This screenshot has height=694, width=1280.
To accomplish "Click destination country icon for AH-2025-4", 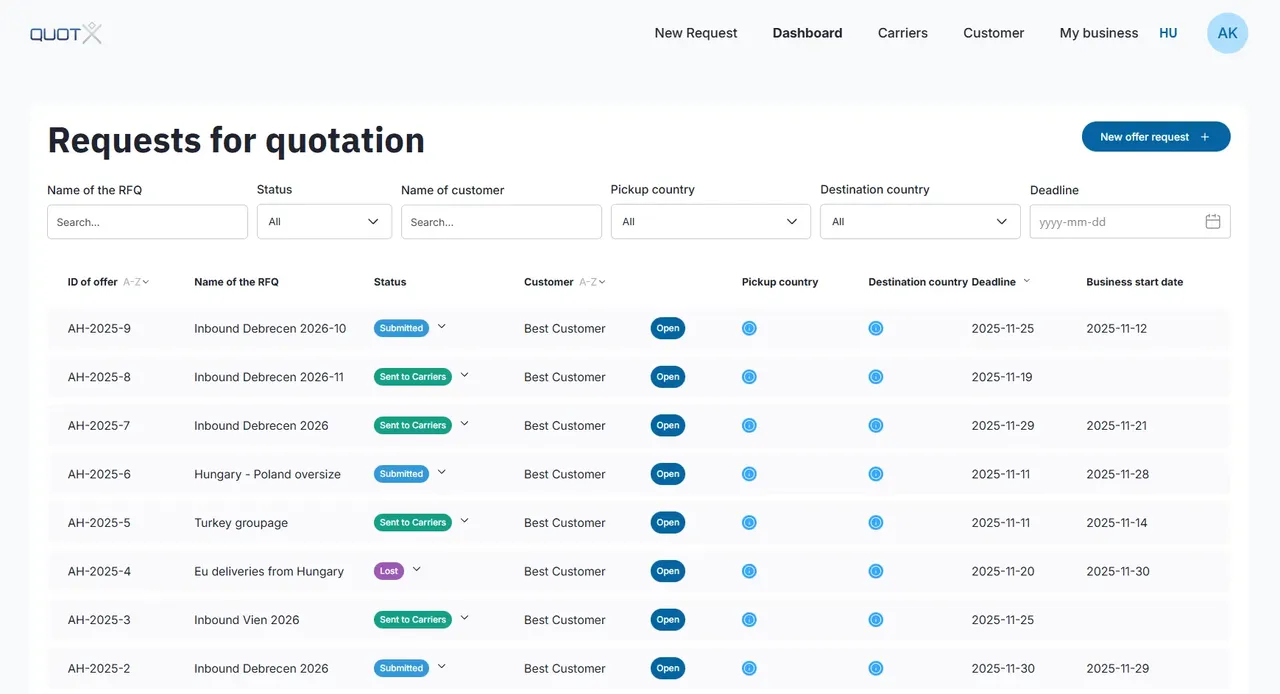I will (876, 571).
